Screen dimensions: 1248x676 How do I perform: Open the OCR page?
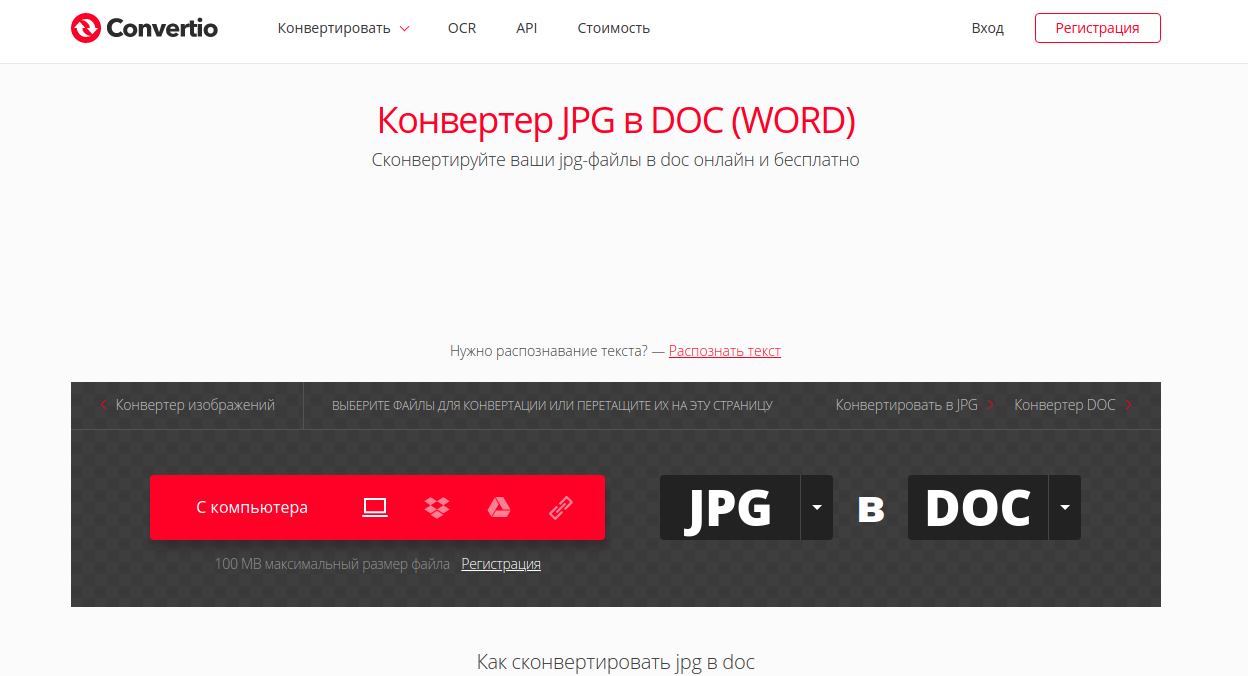coord(462,28)
